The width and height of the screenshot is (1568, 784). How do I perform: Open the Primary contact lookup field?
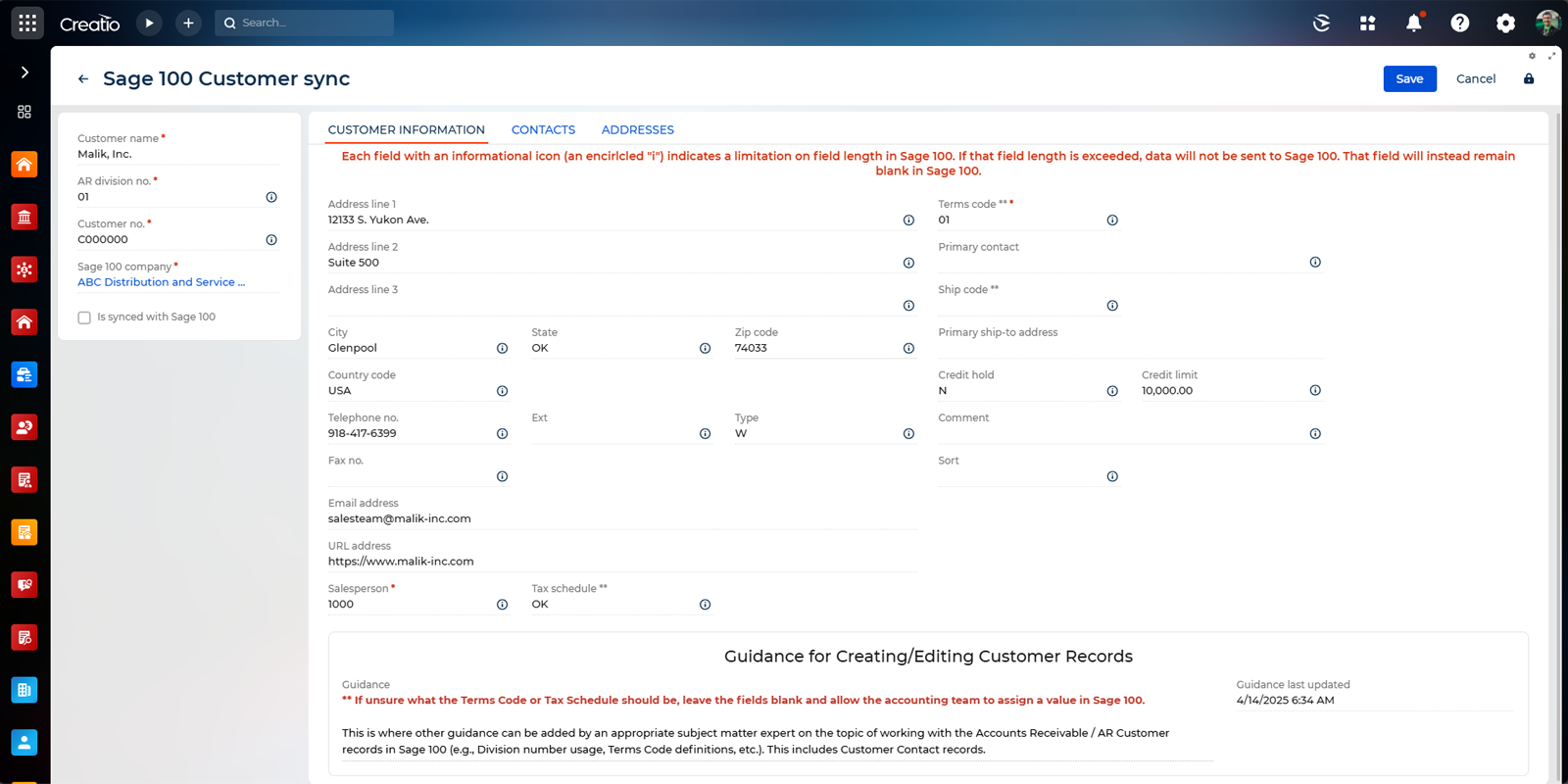pos(1117,263)
